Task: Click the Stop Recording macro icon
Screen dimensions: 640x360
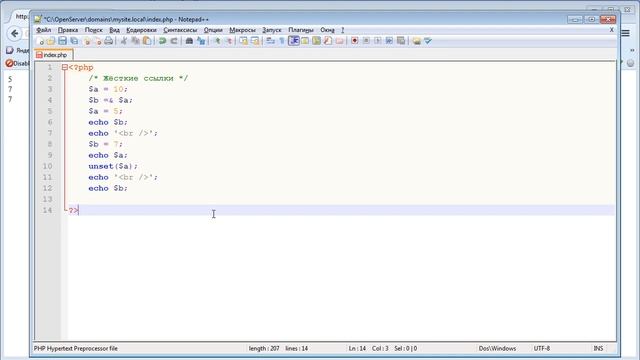Action: (366, 41)
